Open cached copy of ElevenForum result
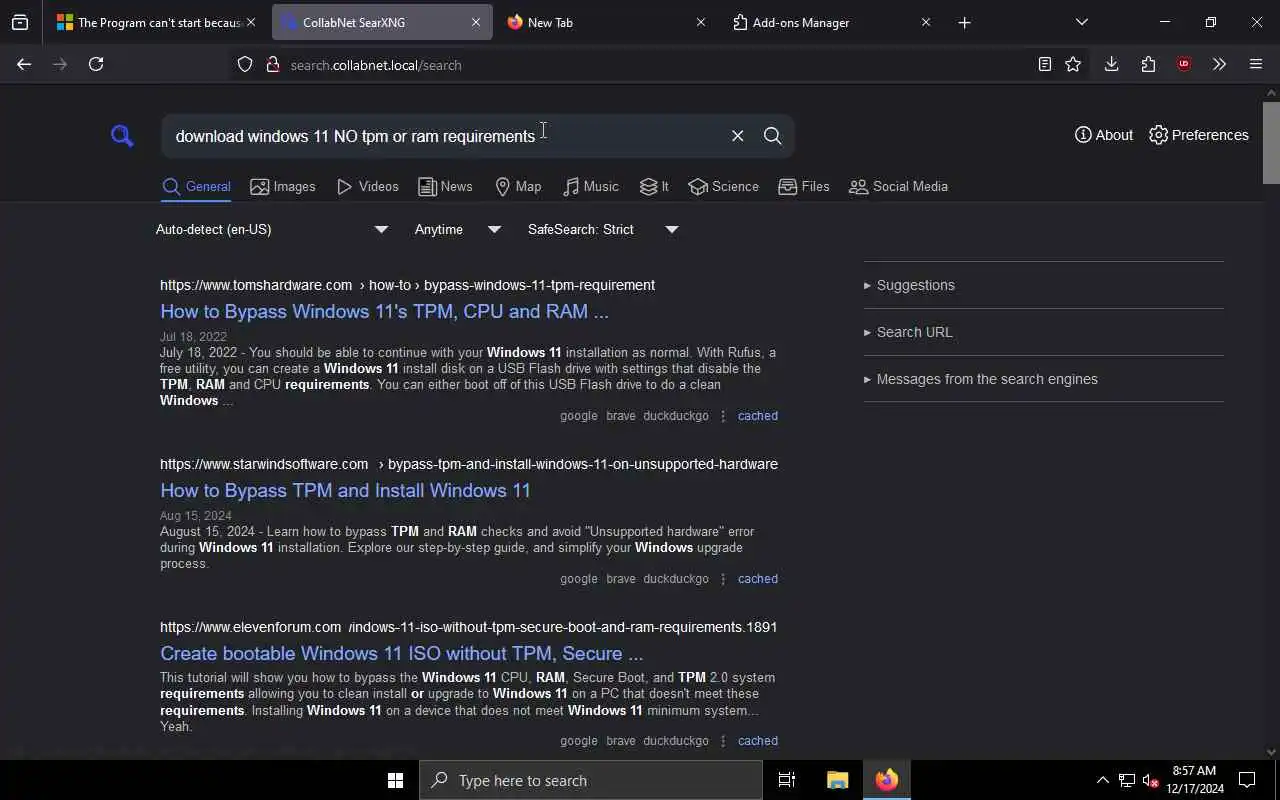Screen dimensions: 1280x800 (757, 741)
